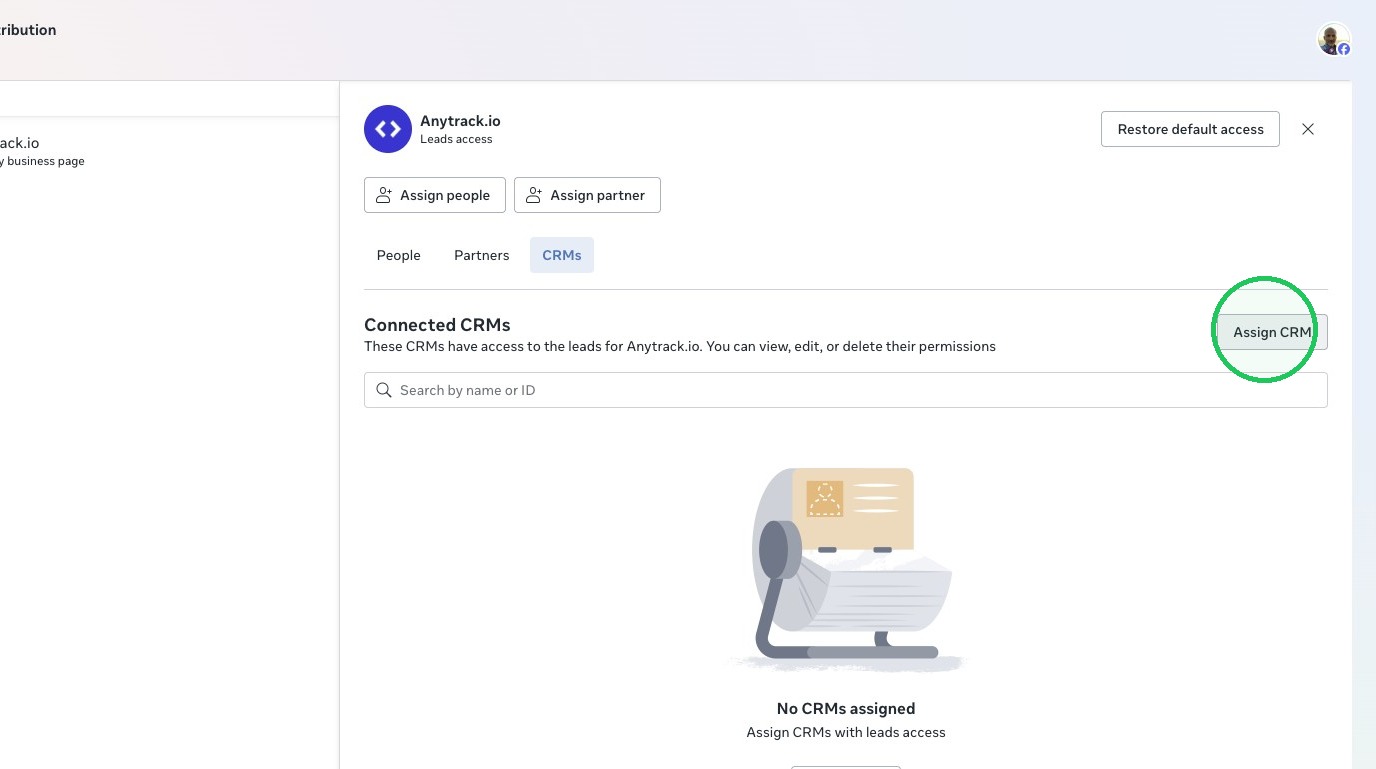Click the Connected CRMs heading
This screenshot has height=769, width=1376.
click(437, 325)
